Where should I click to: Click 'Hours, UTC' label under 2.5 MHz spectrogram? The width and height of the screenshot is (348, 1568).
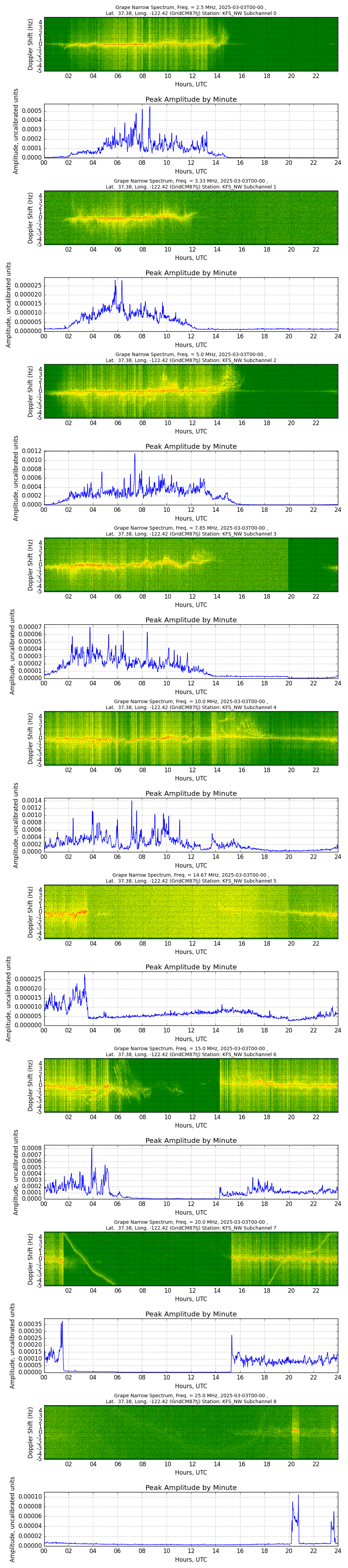(191, 84)
